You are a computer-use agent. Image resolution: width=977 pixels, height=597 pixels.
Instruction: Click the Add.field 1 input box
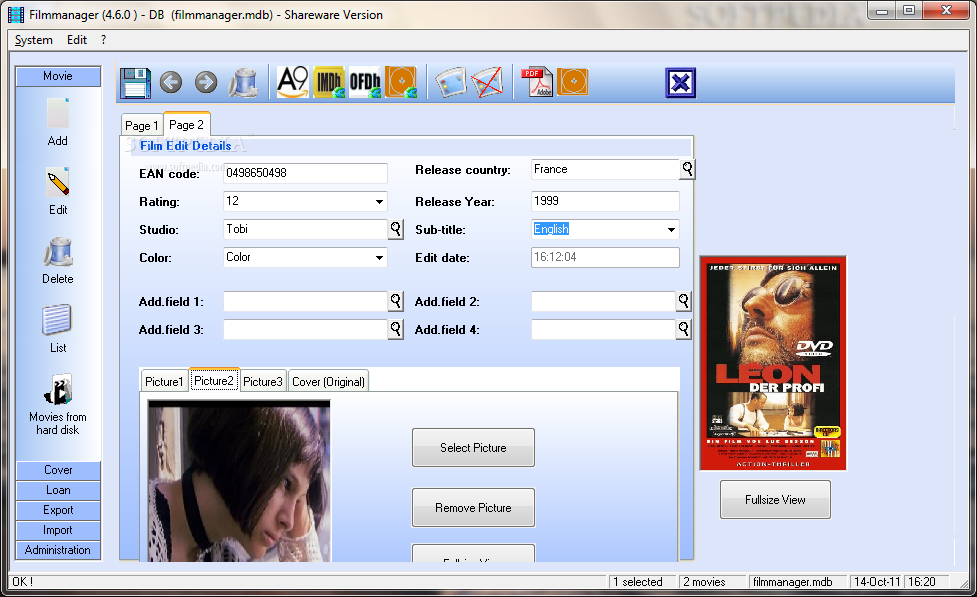306,301
